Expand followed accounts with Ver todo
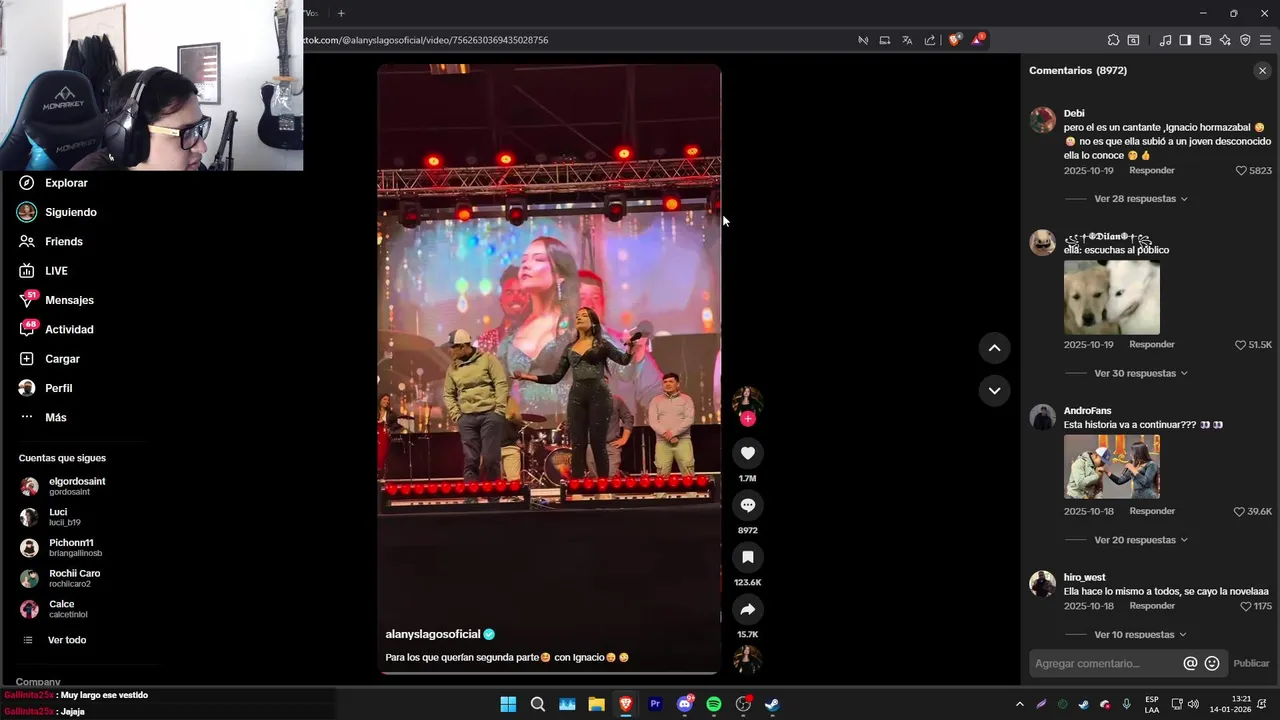This screenshot has width=1280, height=720. (x=67, y=640)
